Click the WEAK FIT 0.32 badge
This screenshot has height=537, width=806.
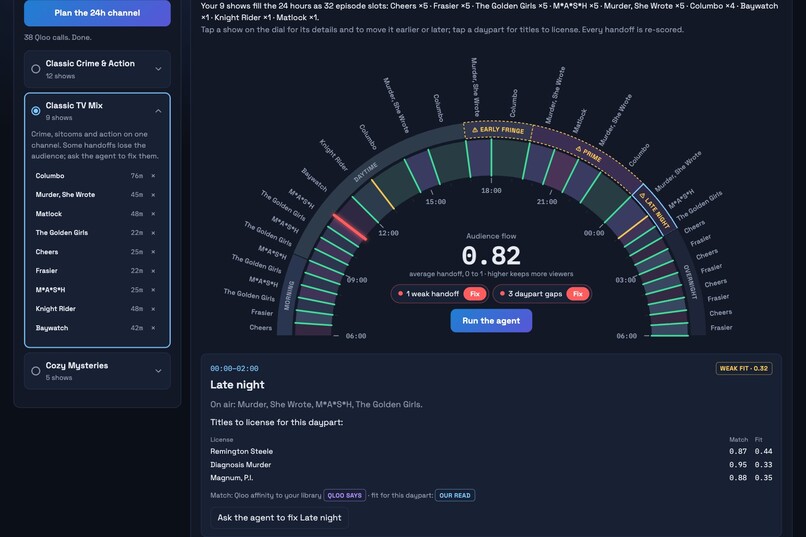point(743,368)
